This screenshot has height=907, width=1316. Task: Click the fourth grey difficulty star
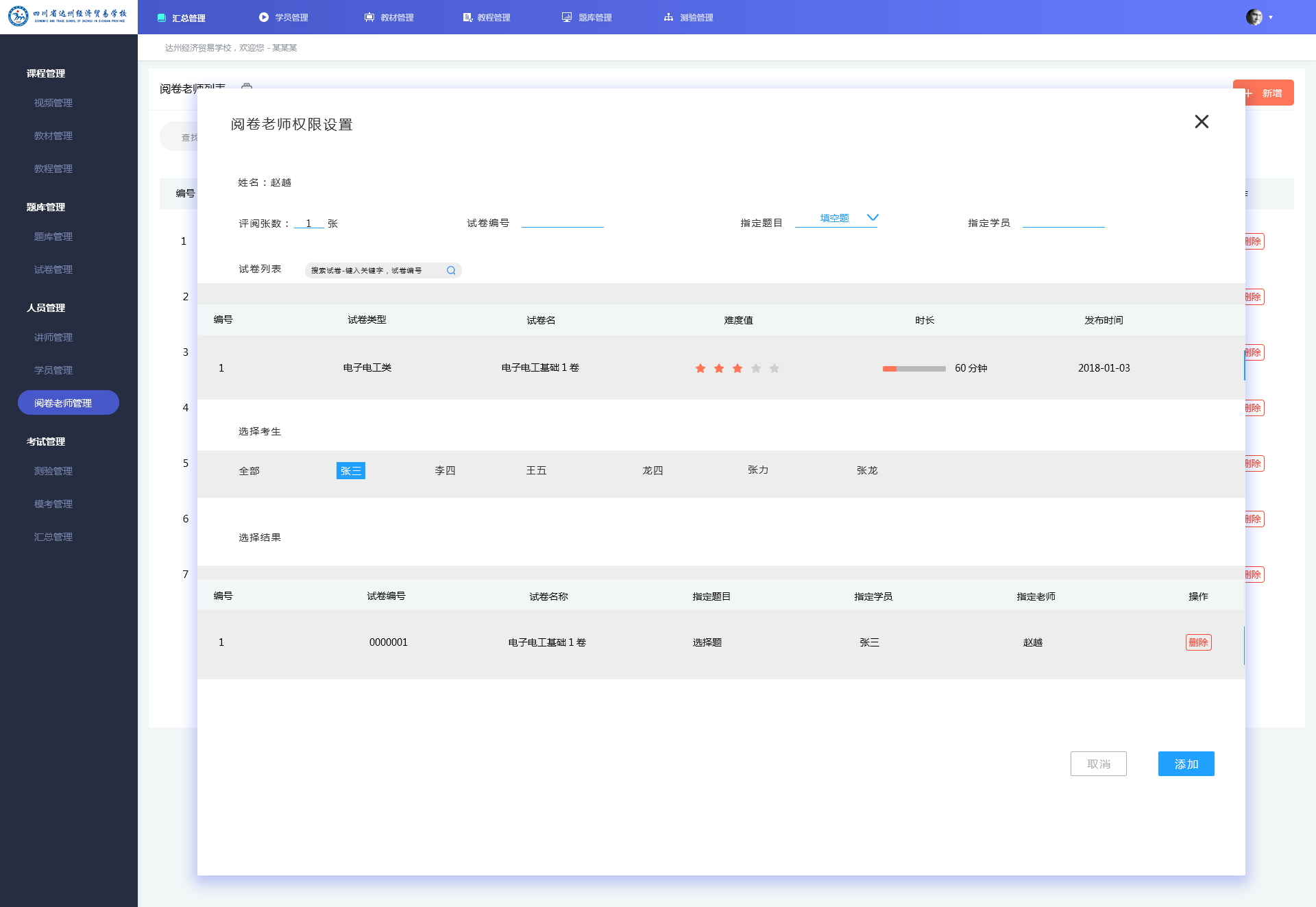coord(756,369)
